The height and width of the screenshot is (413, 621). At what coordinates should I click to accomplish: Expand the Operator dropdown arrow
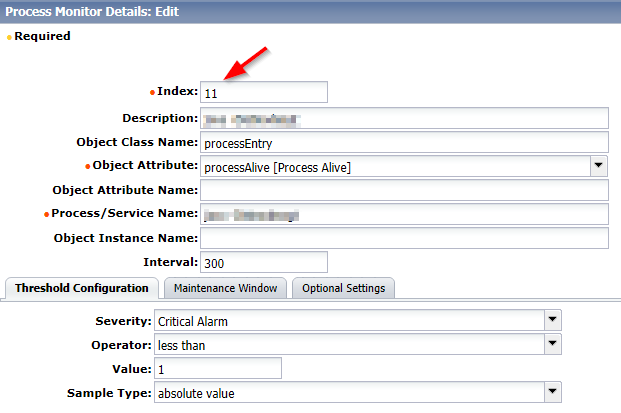pyautogui.click(x=552, y=344)
